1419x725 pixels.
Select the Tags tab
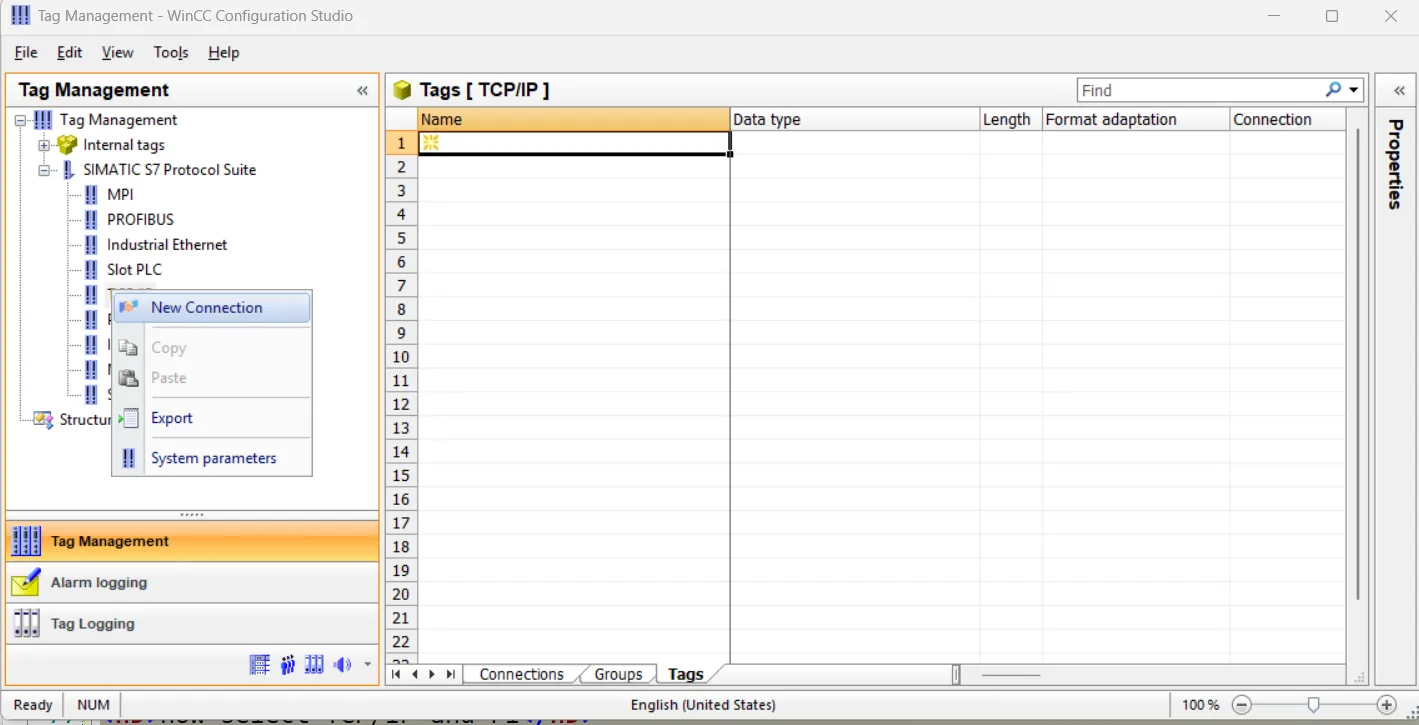686,674
